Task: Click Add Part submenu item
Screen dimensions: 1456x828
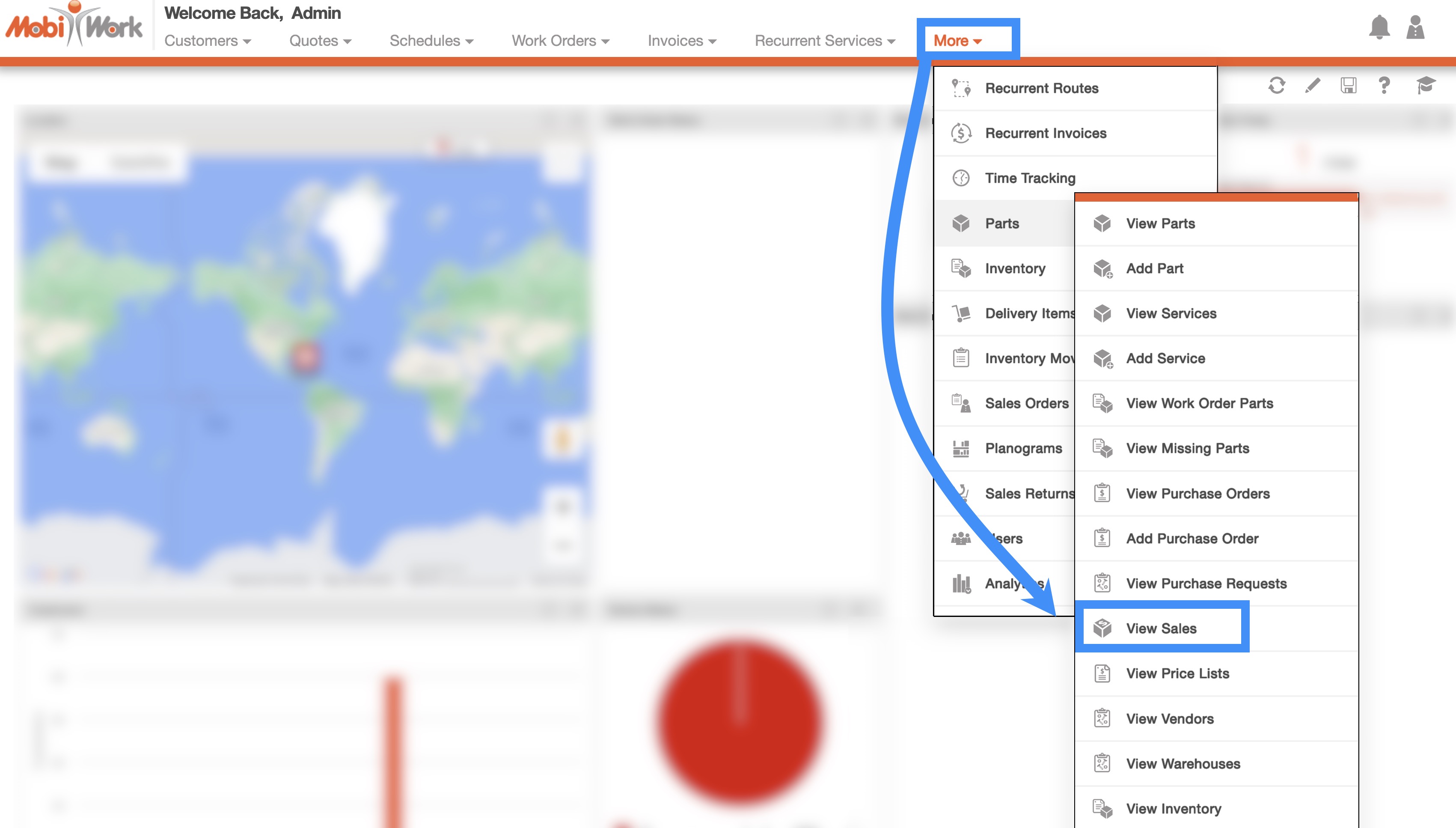Action: pyautogui.click(x=1154, y=268)
